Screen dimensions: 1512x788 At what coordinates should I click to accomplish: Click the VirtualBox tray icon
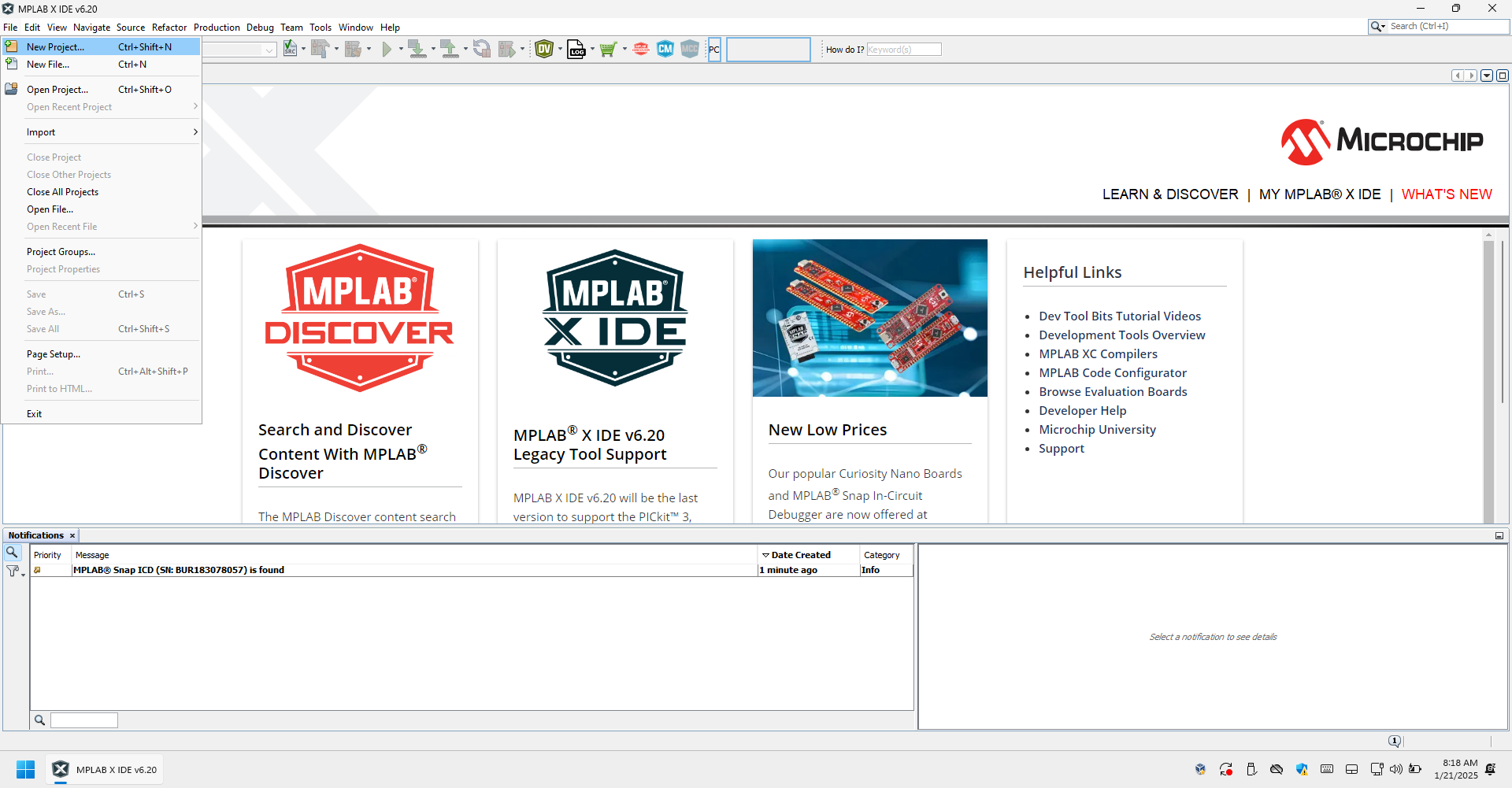coord(1200,769)
